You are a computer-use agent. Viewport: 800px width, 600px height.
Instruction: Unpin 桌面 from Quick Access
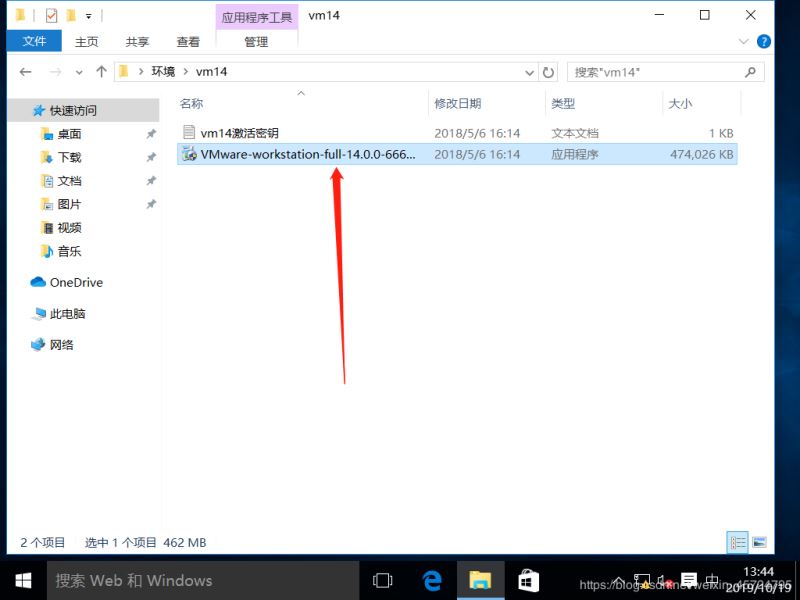click(150, 133)
